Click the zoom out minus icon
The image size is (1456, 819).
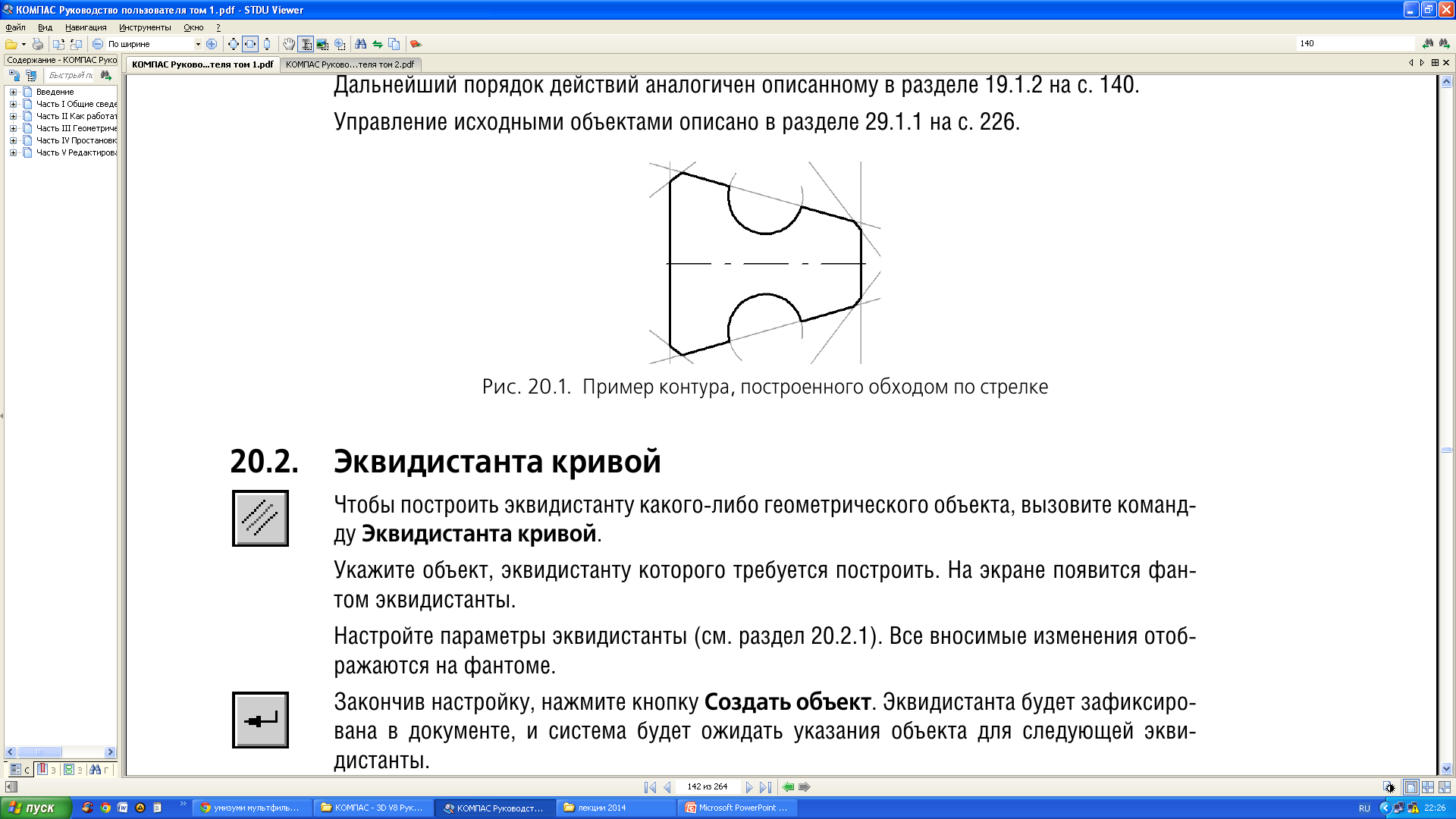point(98,44)
